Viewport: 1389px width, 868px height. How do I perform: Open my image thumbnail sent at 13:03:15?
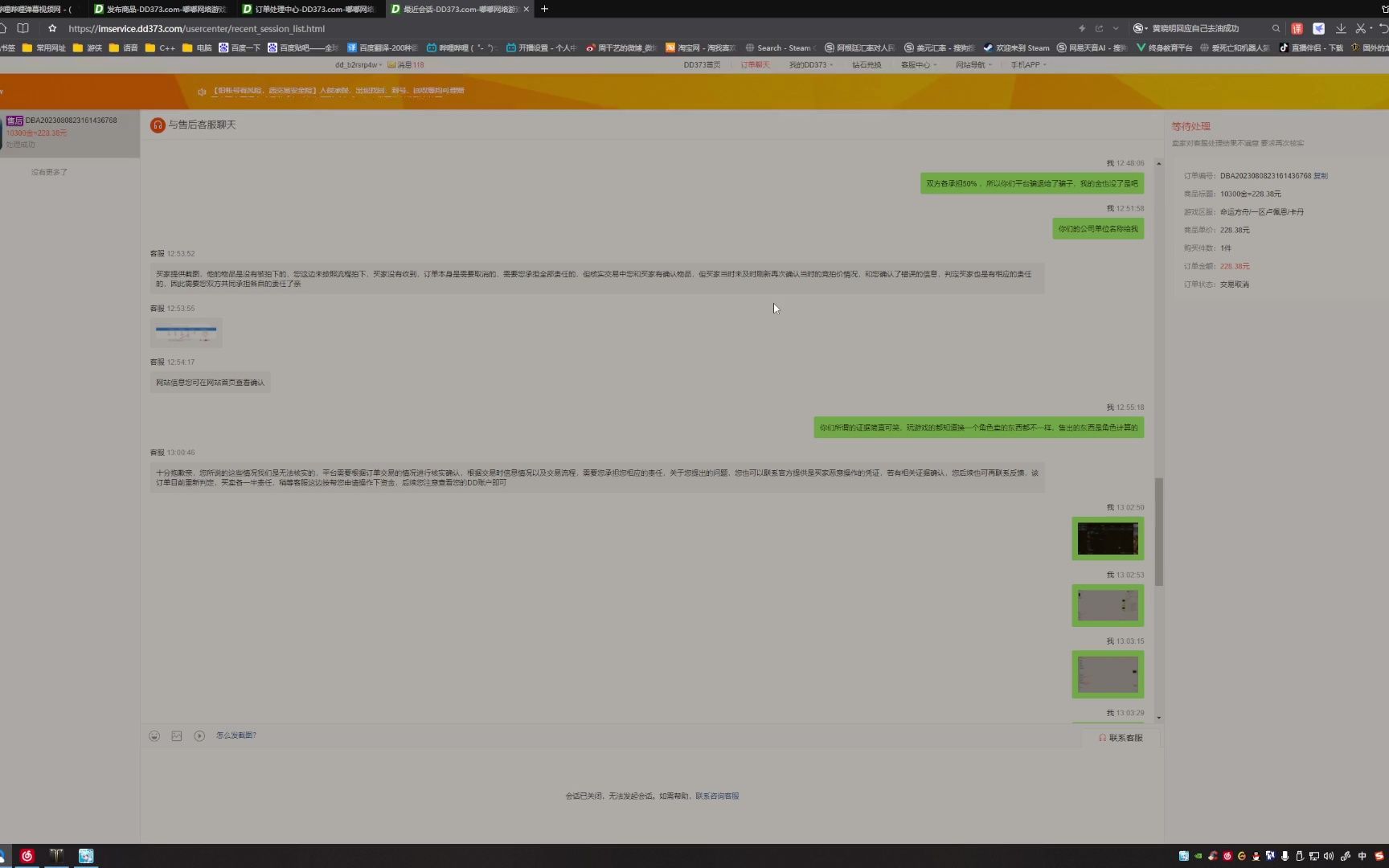click(x=1108, y=674)
